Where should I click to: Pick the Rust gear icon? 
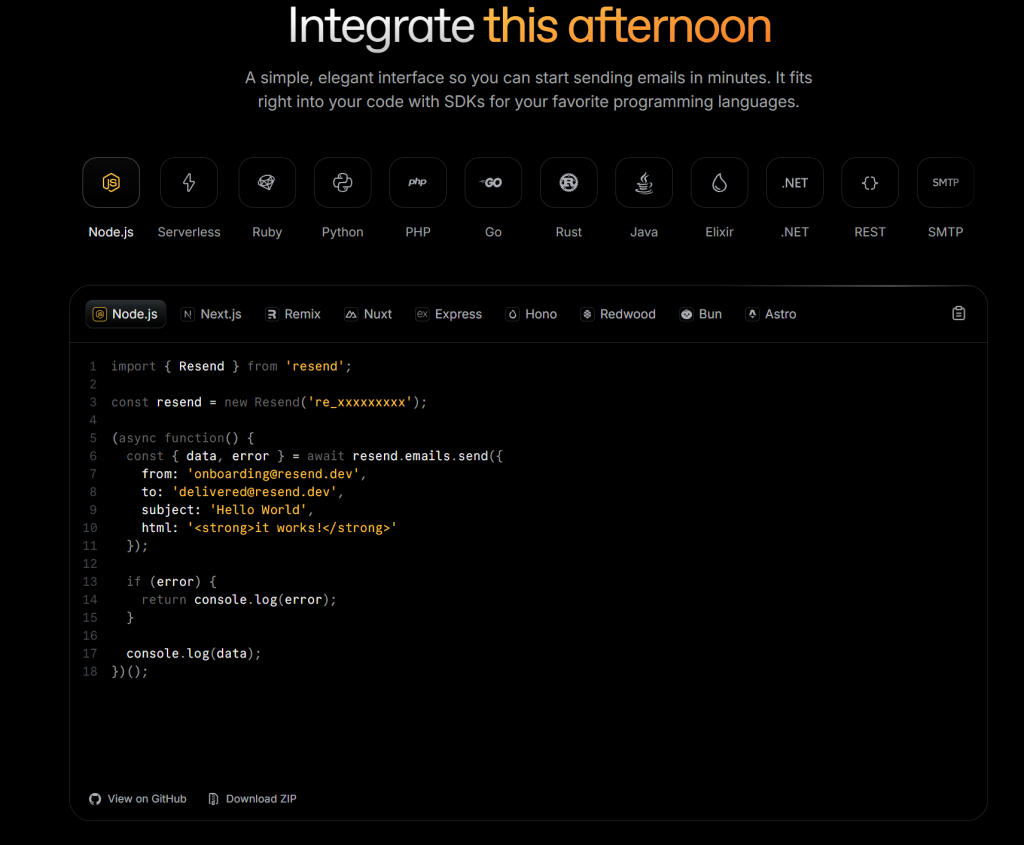coord(569,182)
